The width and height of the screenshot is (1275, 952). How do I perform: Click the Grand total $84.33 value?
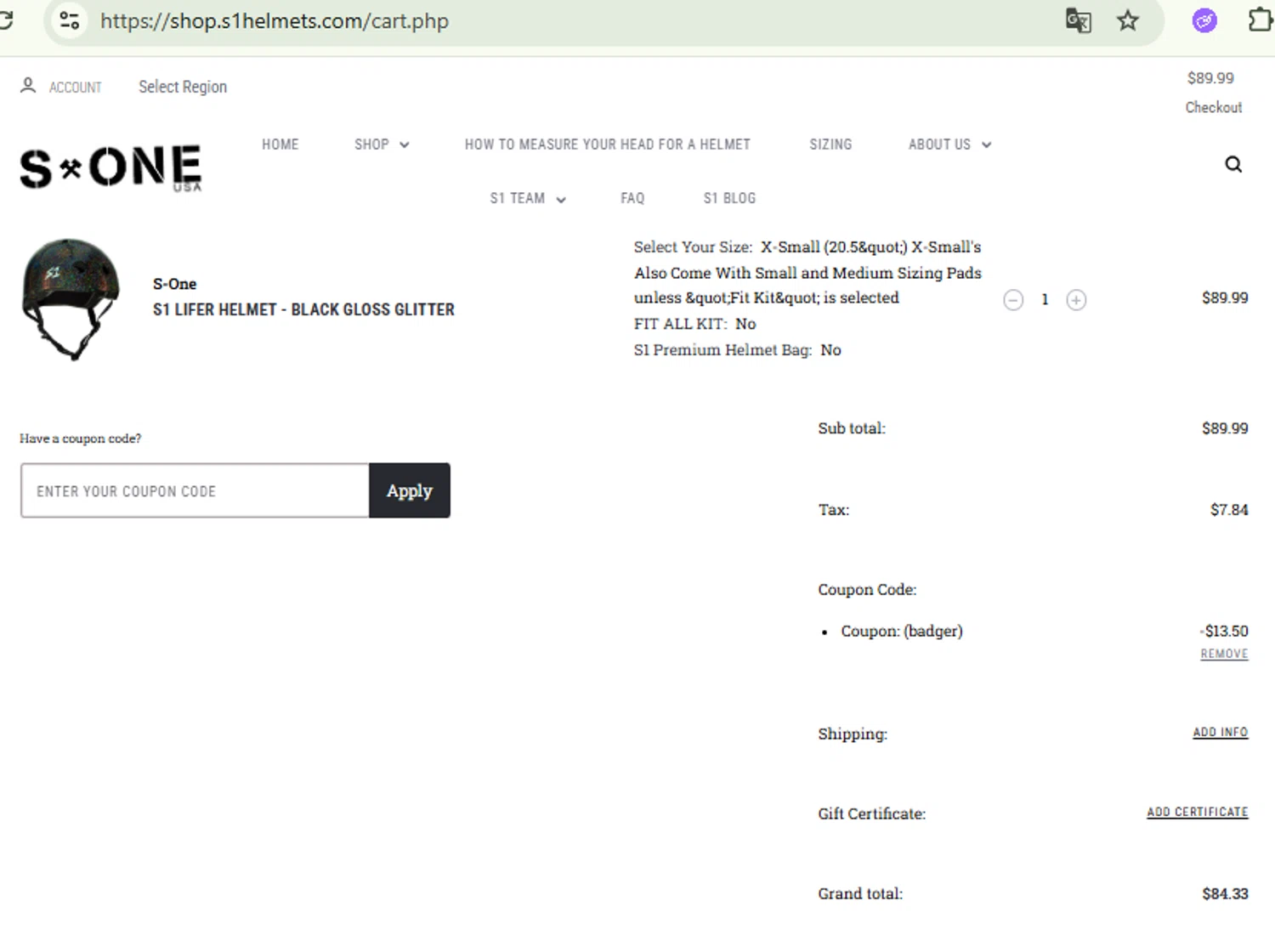1225,893
